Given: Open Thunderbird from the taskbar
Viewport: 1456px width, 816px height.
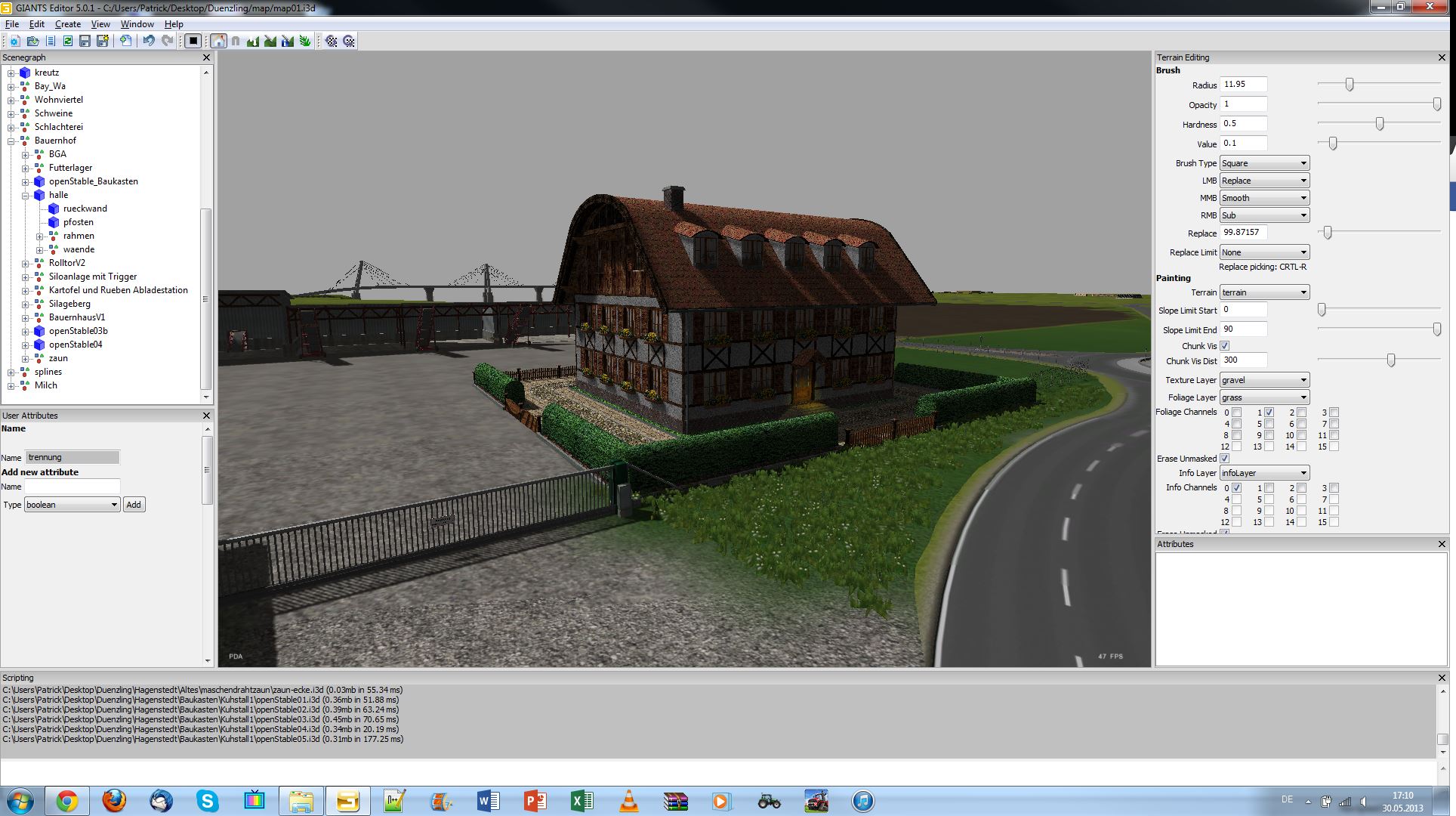Looking at the screenshot, I should pos(161,801).
